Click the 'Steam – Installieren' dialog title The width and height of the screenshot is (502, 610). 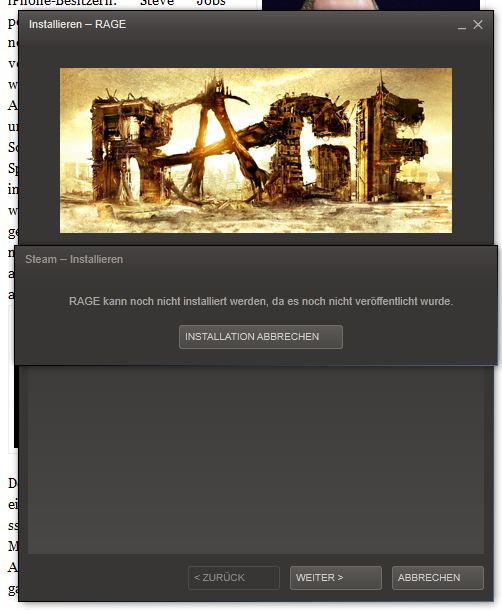pos(74,259)
